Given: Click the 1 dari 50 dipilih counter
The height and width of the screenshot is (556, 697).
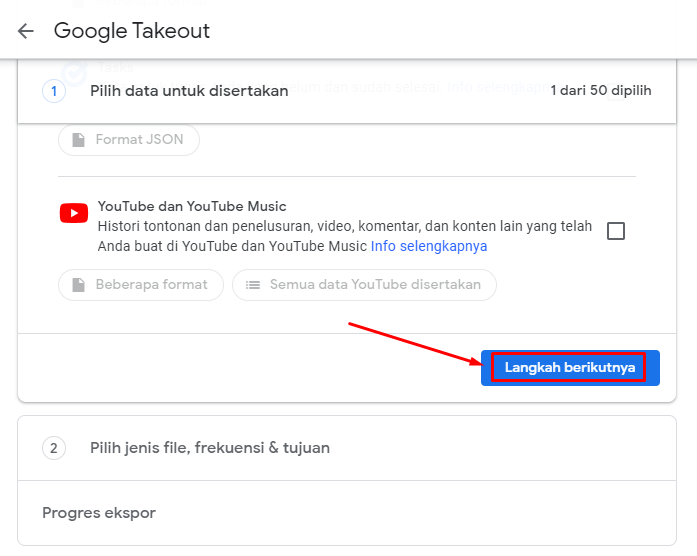Looking at the screenshot, I should click(x=601, y=91).
